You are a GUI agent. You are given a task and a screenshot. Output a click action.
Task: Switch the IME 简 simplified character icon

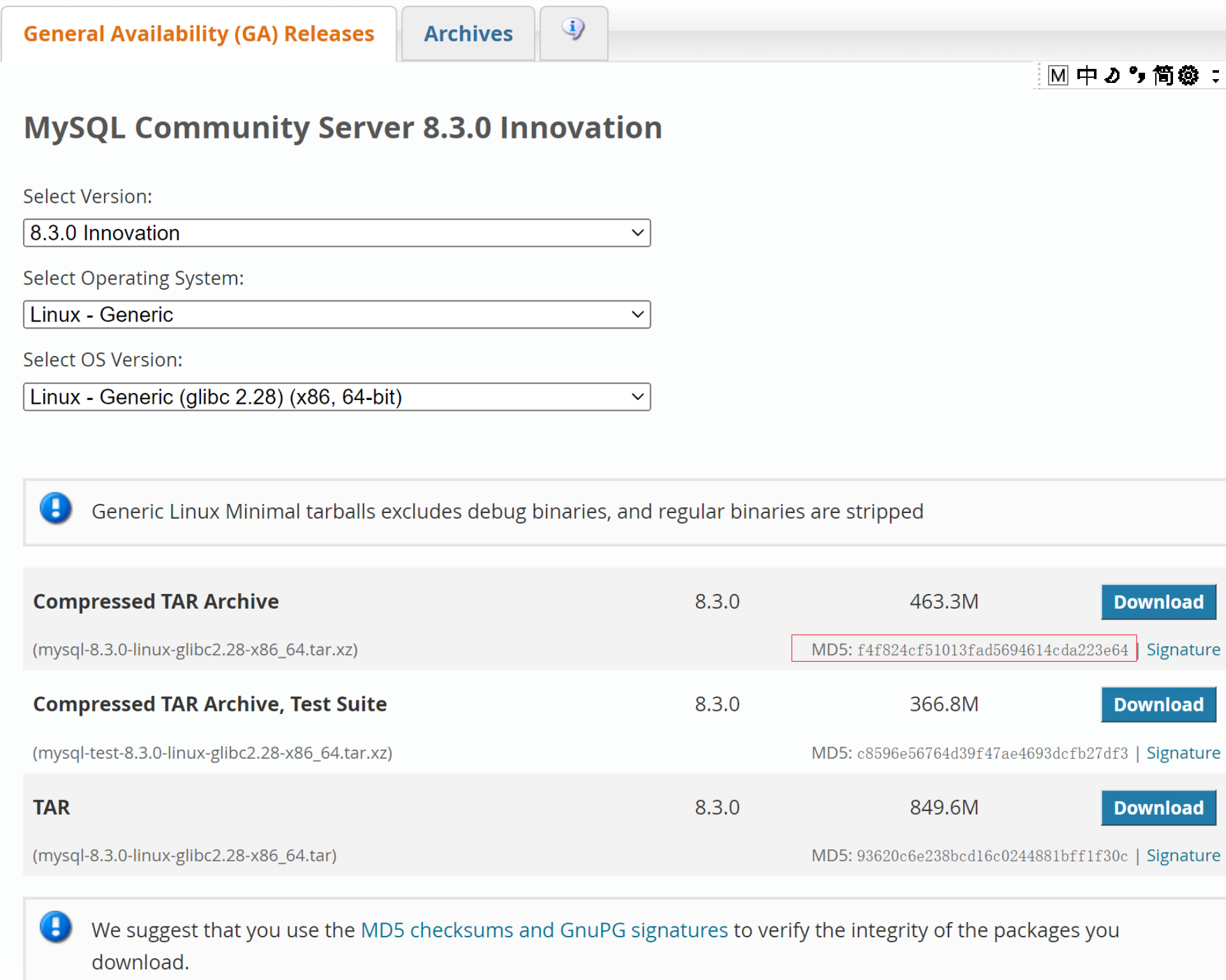click(1163, 76)
